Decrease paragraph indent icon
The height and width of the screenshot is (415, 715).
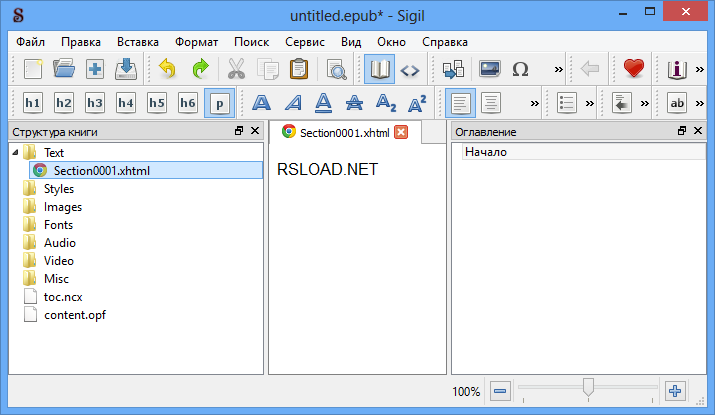coord(622,103)
